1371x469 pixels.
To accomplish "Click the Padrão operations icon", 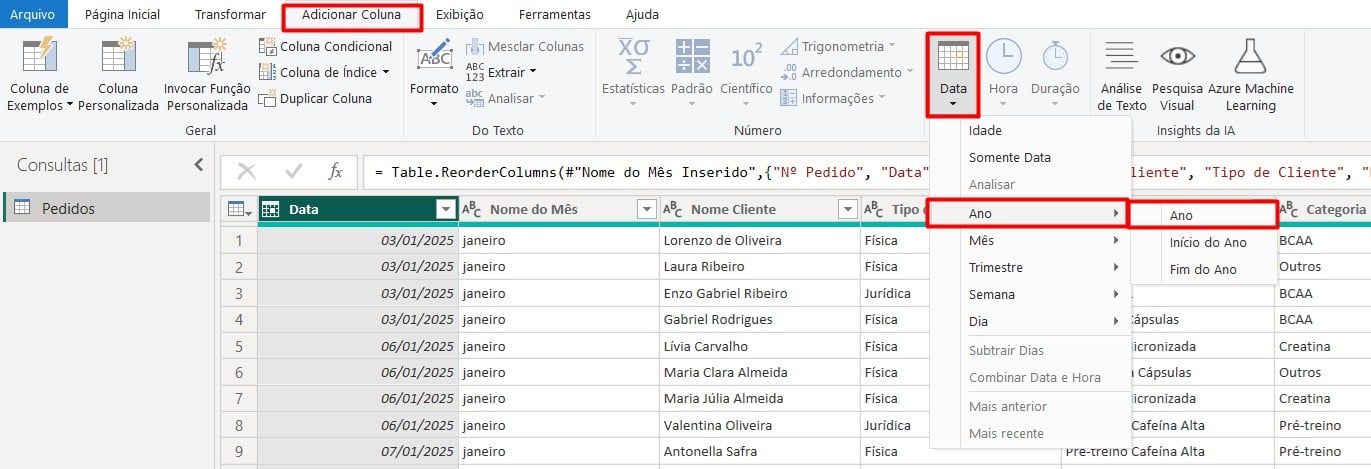I will click(692, 56).
